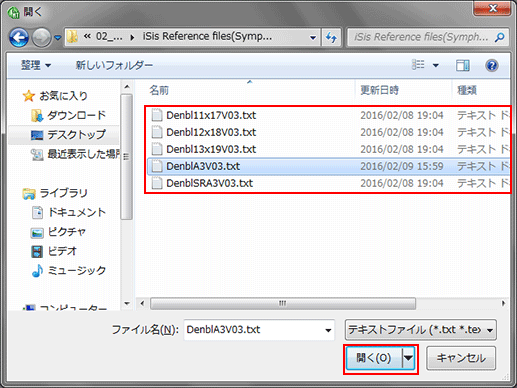Click the ライブラリ folder icon
This screenshot has width=517, height=388.
click(29, 194)
